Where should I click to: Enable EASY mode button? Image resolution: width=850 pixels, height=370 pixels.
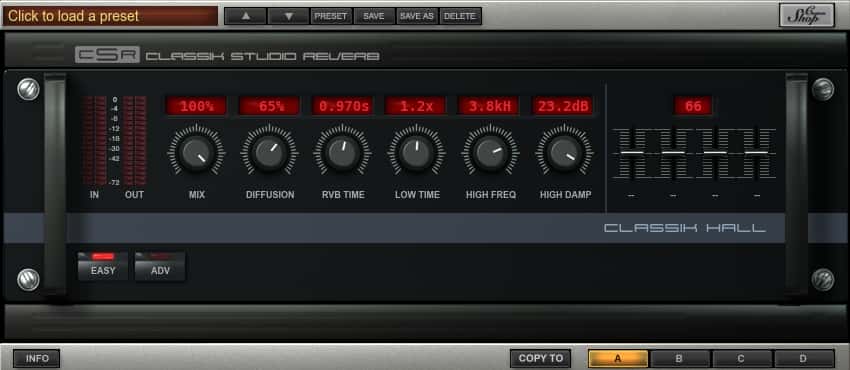(103, 266)
